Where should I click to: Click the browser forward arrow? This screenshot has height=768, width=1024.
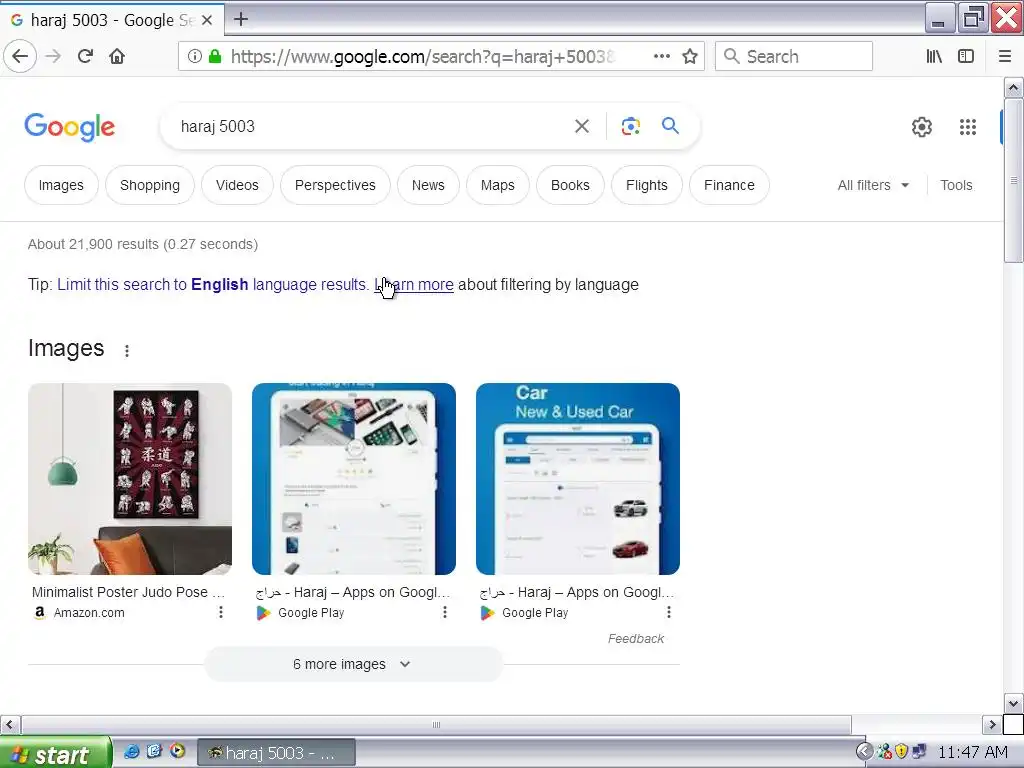click(53, 56)
